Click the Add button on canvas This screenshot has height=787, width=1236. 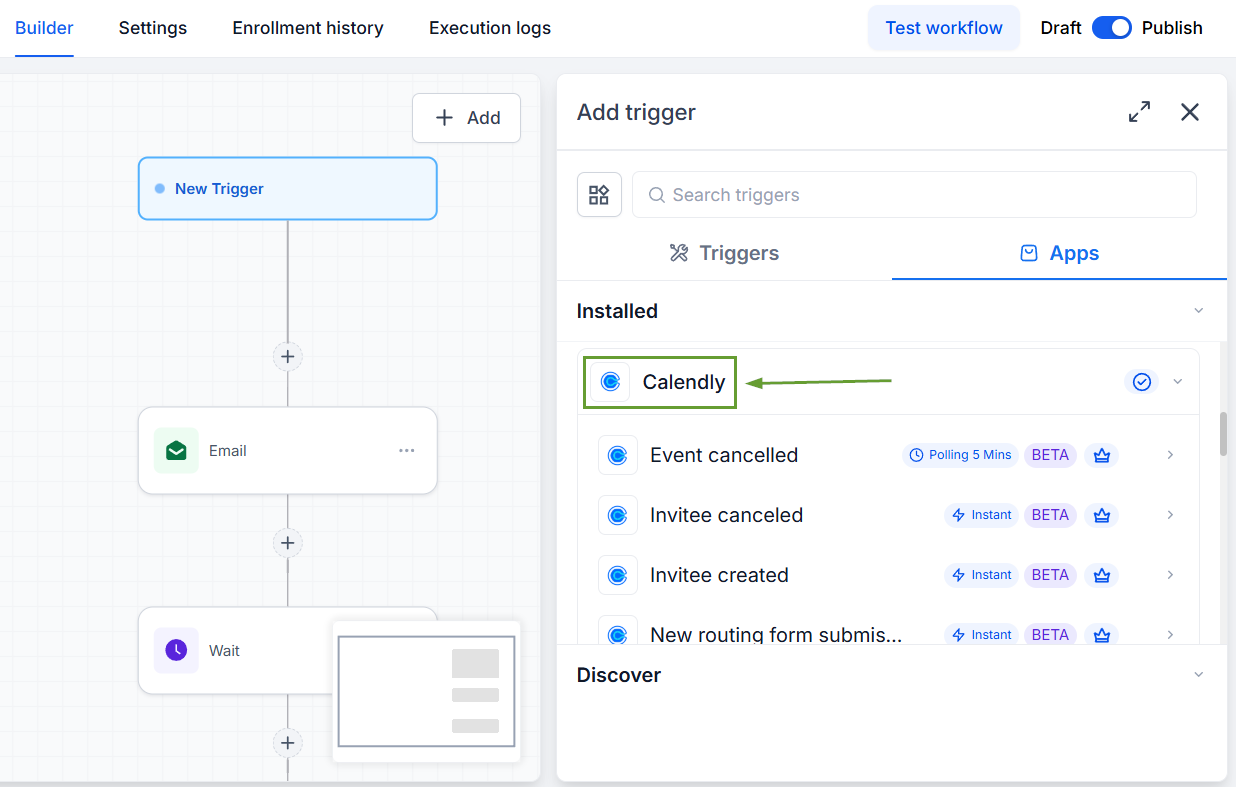pos(466,118)
